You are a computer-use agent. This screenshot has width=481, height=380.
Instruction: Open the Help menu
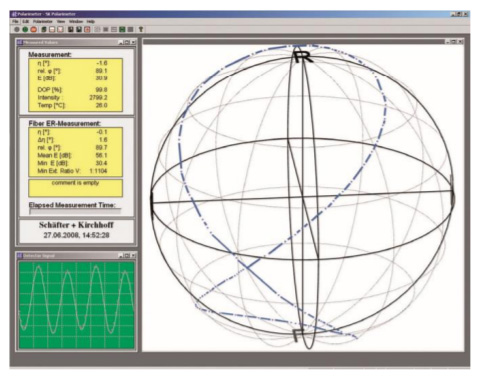91,22
